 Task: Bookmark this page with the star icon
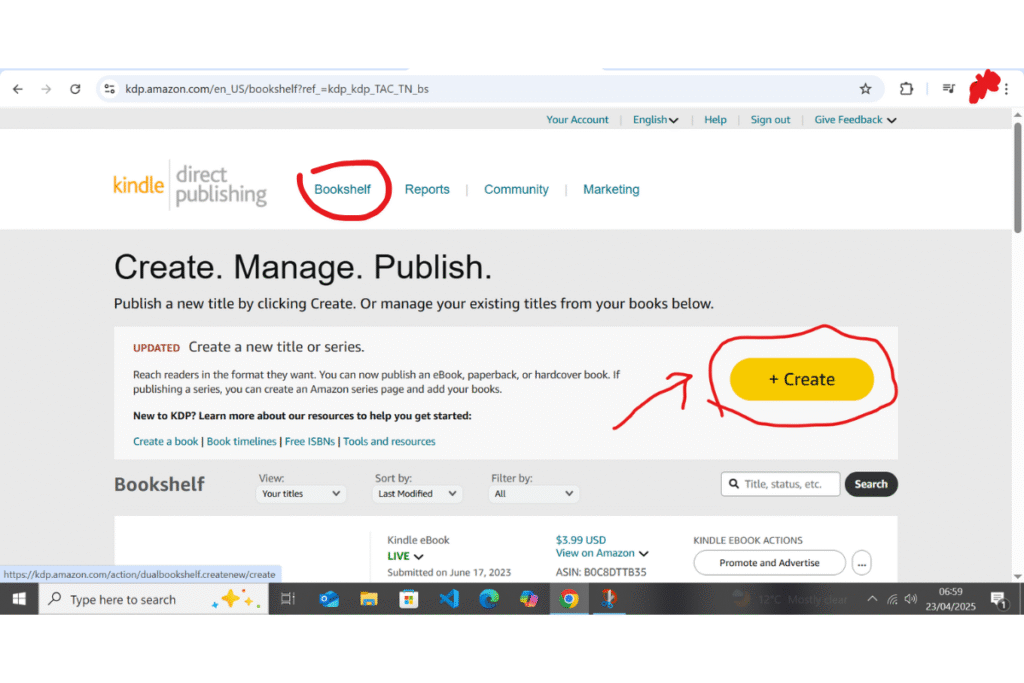coord(865,89)
